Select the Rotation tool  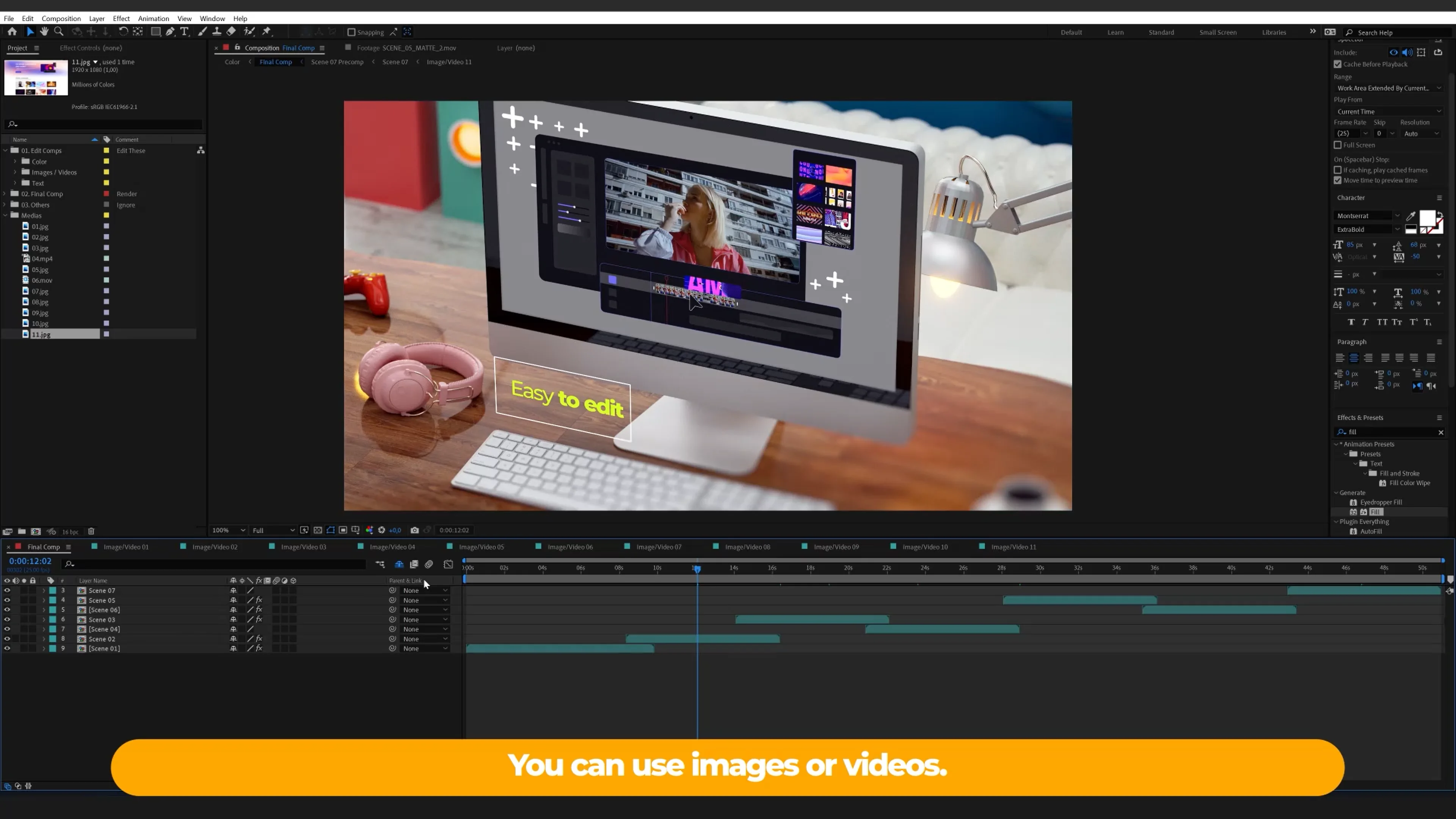pos(122,31)
